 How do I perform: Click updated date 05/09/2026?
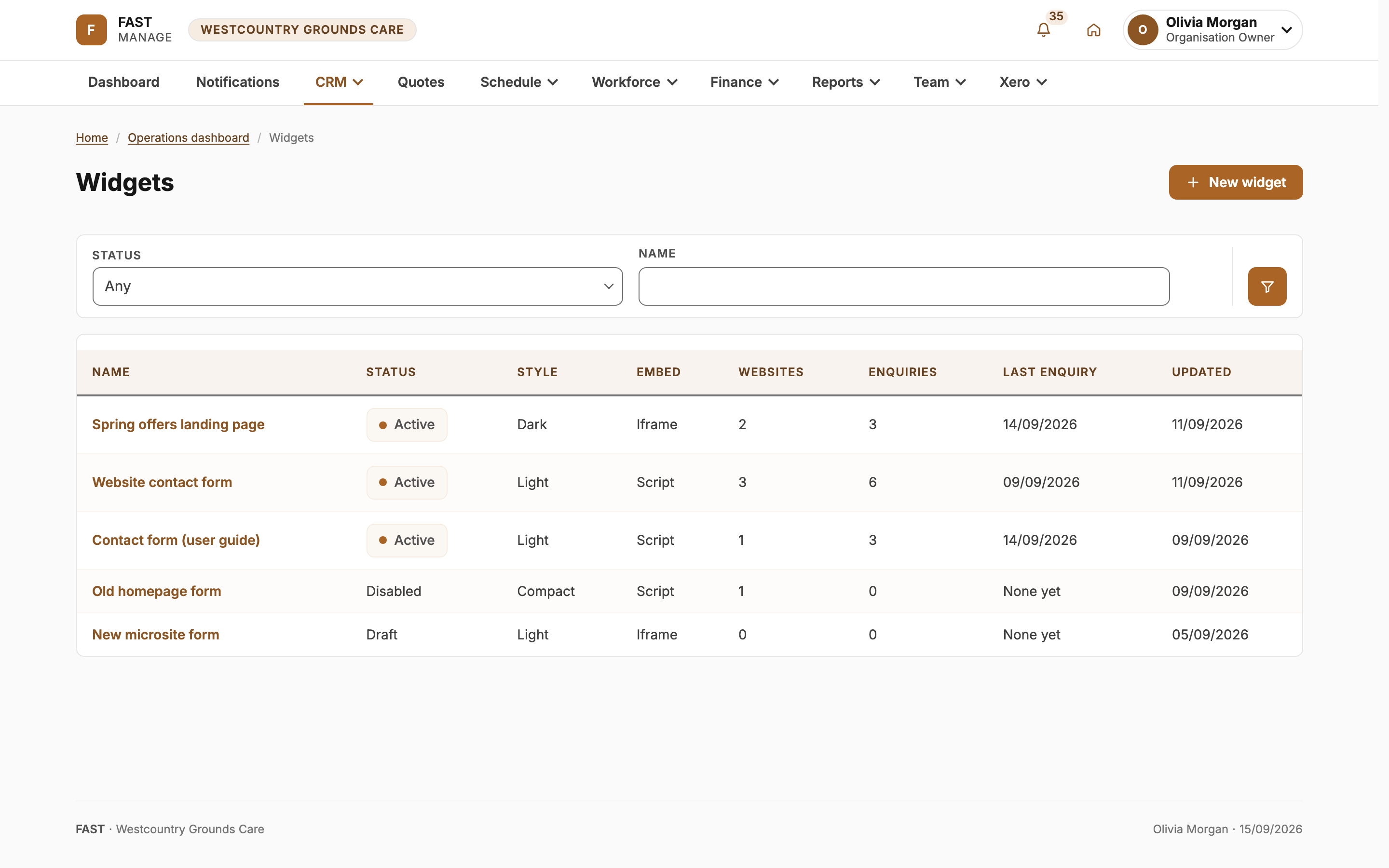(x=1210, y=634)
